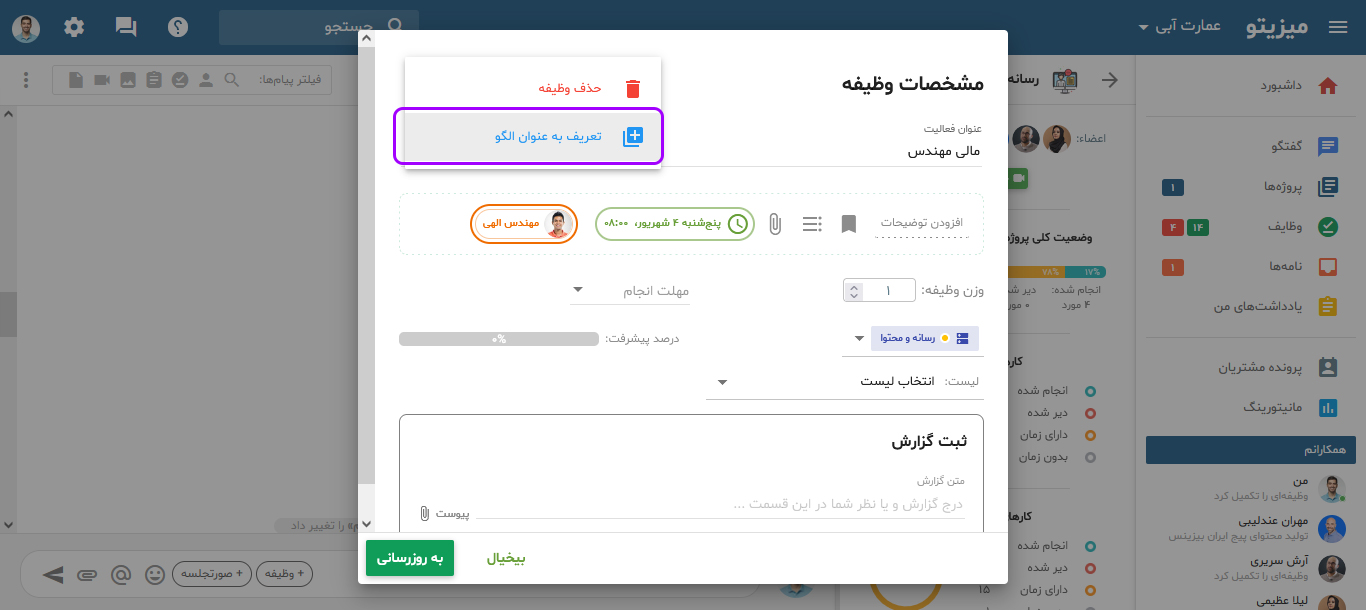
Task: Expand the رسانه و محتوا project dropdown
Action: (858, 338)
